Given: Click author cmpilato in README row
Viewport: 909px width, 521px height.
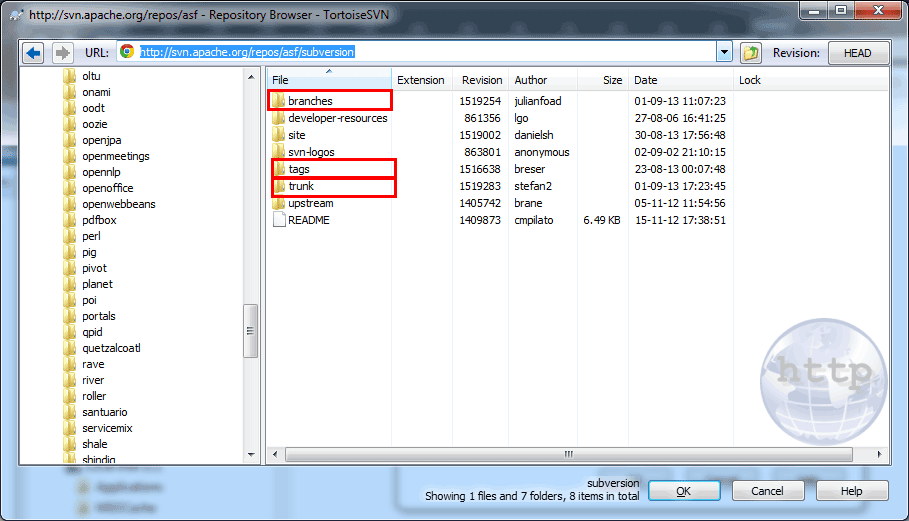Looking at the screenshot, I should click(533, 220).
